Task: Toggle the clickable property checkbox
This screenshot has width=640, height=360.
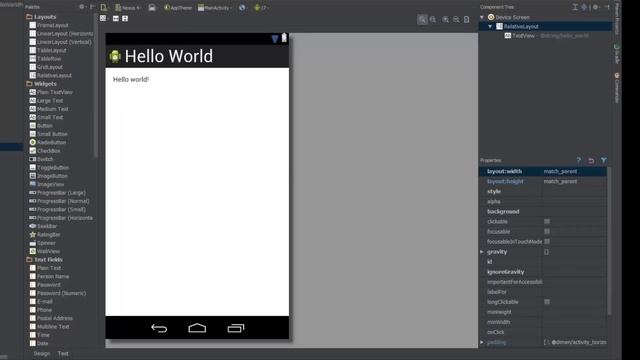Action: point(547,221)
